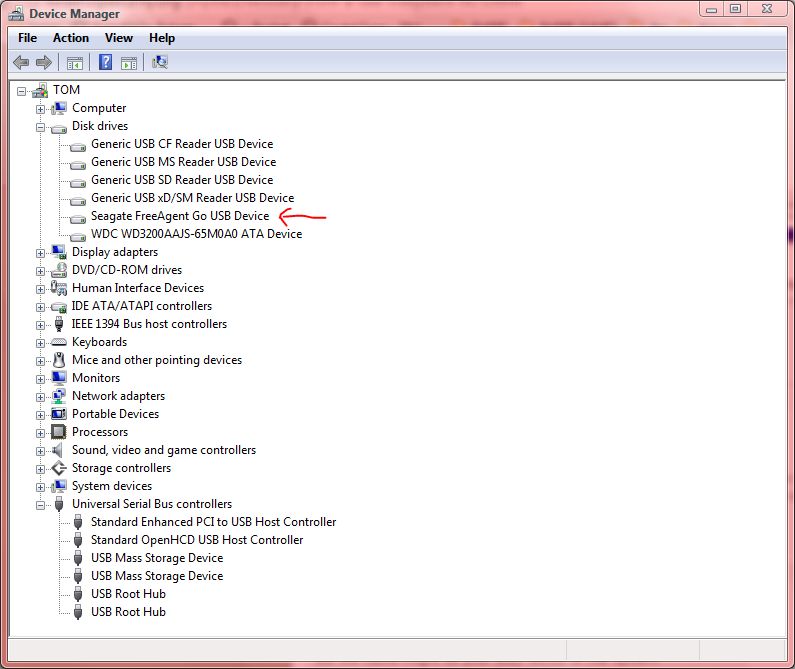Click the Show/Hide Action Pane toolbar icon

click(x=129, y=63)
